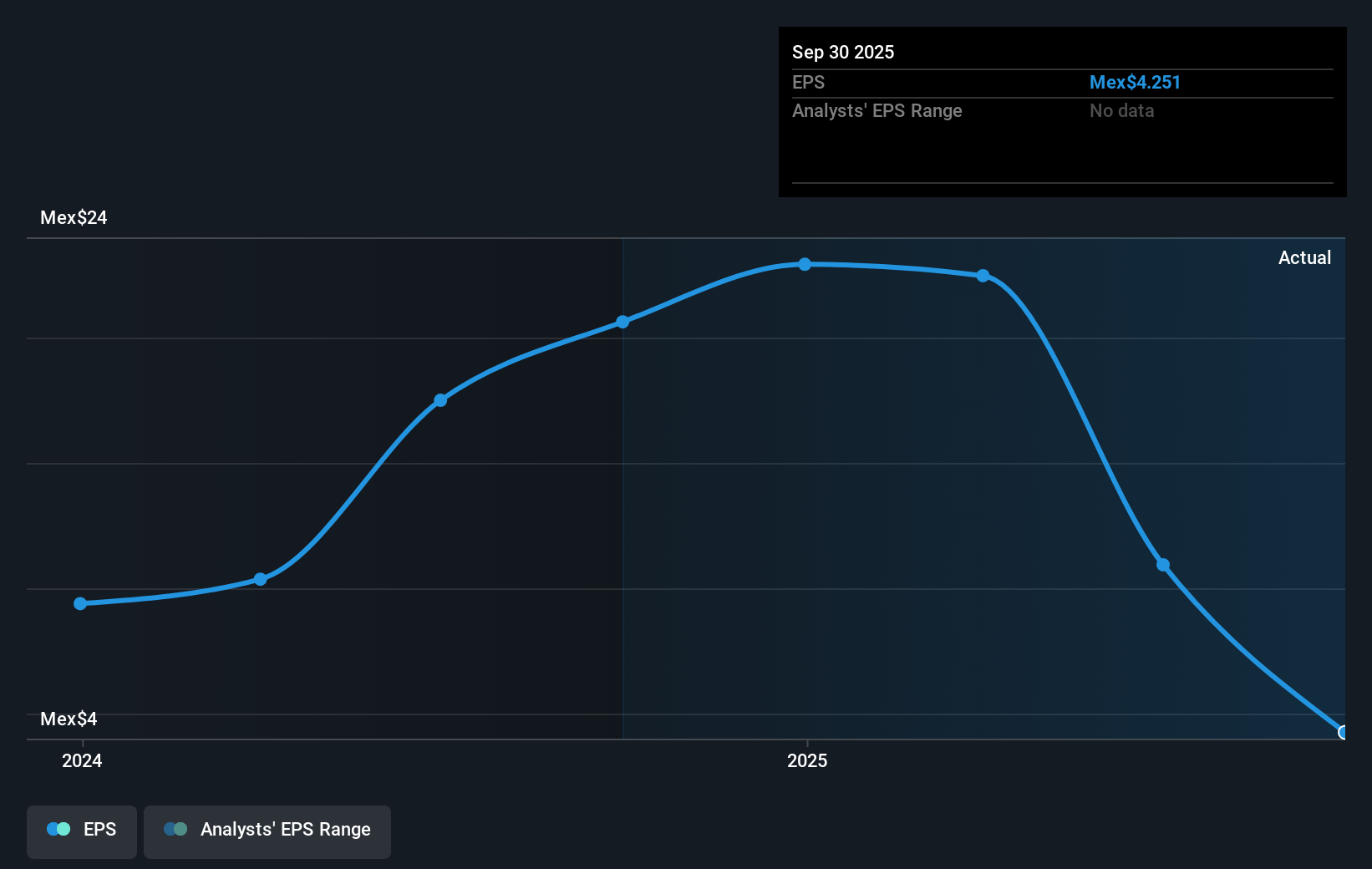Click the EPS data point above 2025 label
Image resolution: width=1372 pixels, height=869 pixels.
click(x=804, y=264)
